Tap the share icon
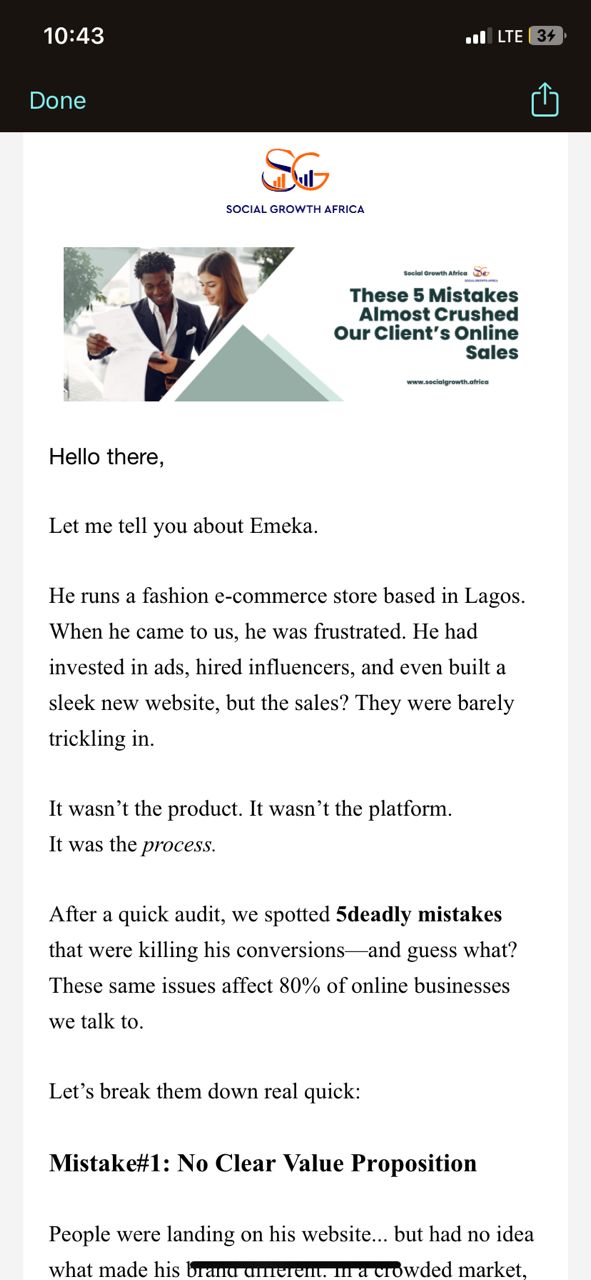The width and height of the screenshot is (591, 1280). coord(544,100)
